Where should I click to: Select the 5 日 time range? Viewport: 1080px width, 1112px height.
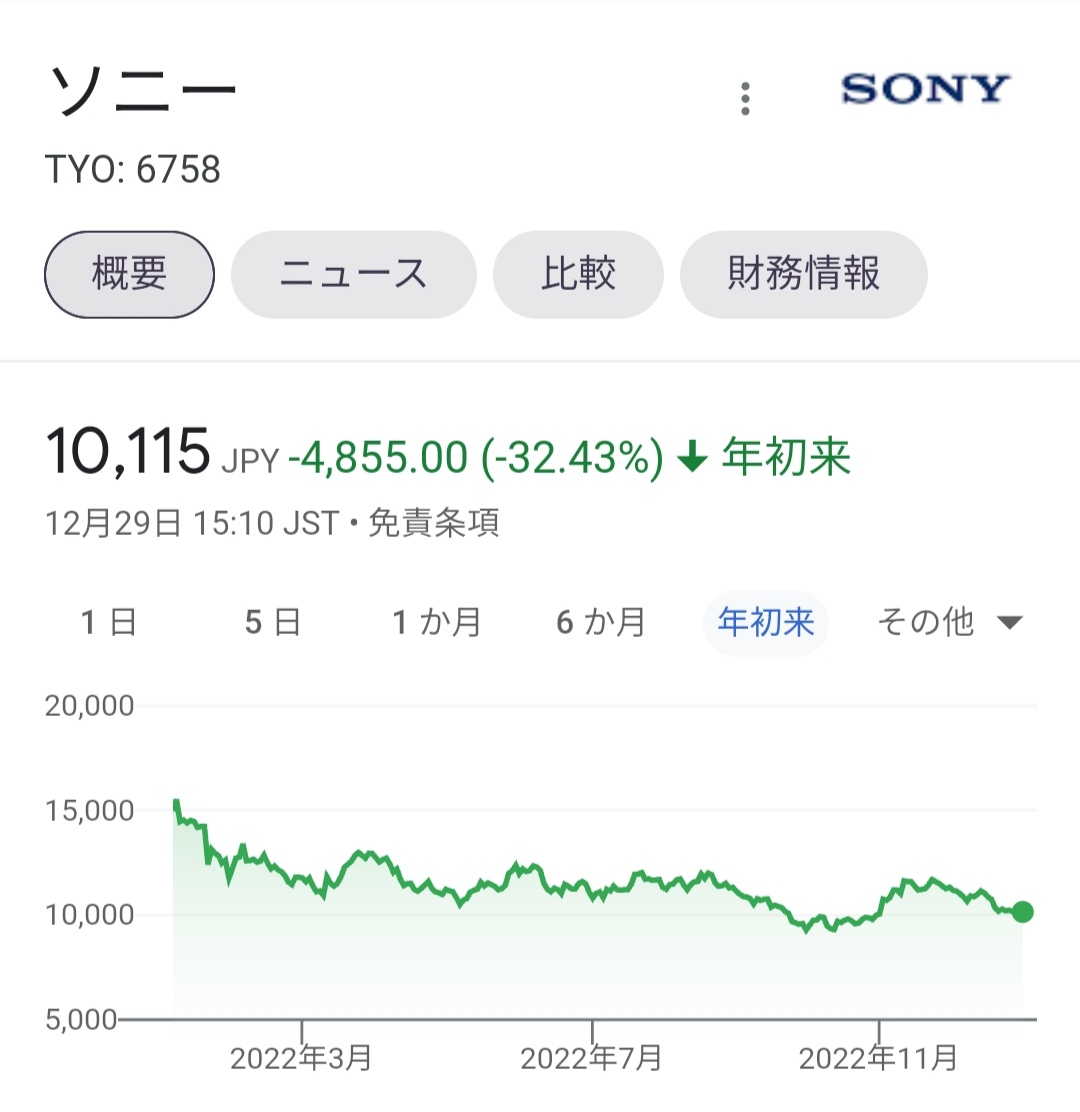273,622
